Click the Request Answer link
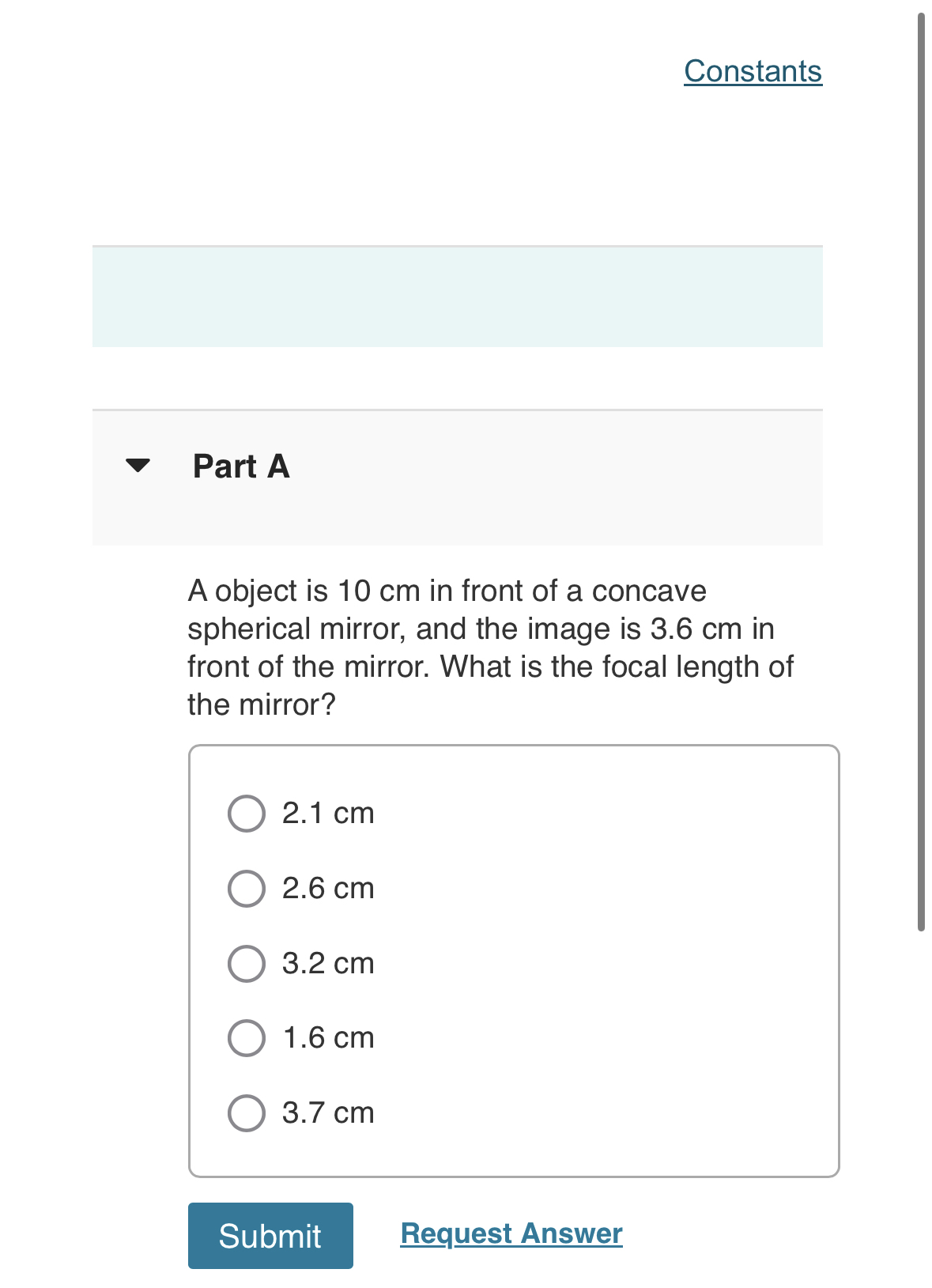 tap(510, 1233)
